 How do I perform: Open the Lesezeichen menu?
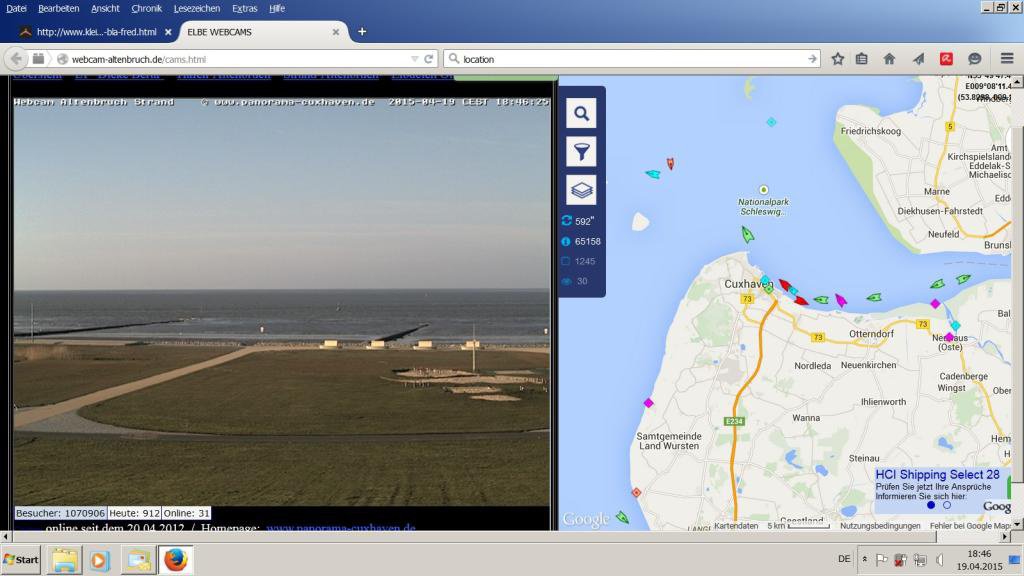click(x=196, y=8)
